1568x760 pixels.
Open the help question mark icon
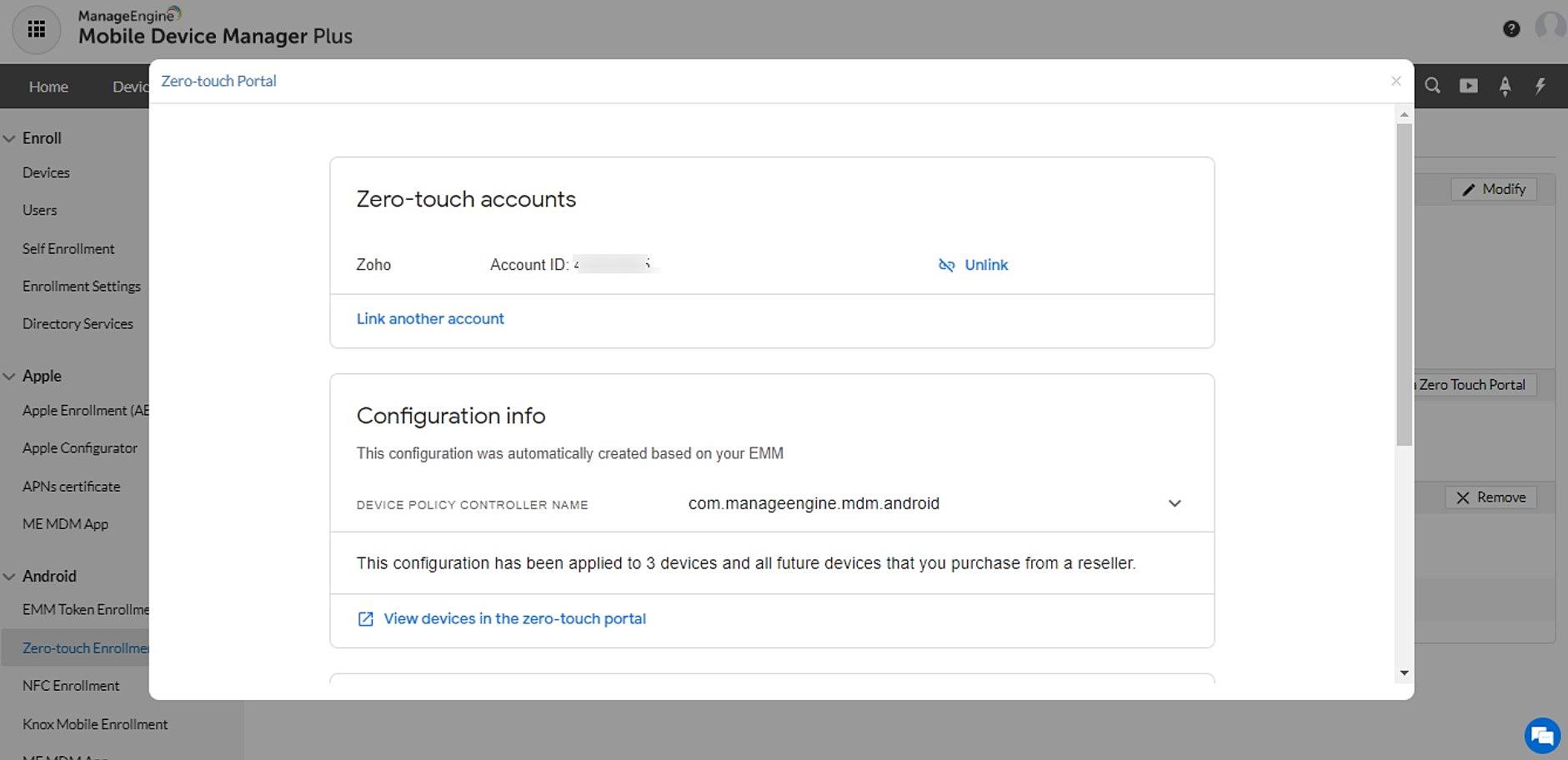(x=1511, y=29)
